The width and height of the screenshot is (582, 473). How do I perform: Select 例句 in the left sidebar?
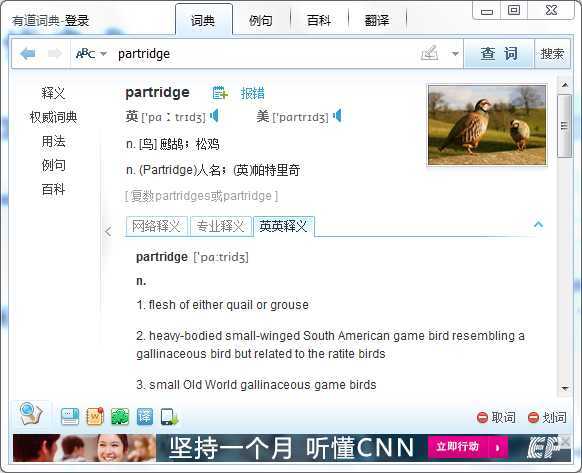(53, 165)
